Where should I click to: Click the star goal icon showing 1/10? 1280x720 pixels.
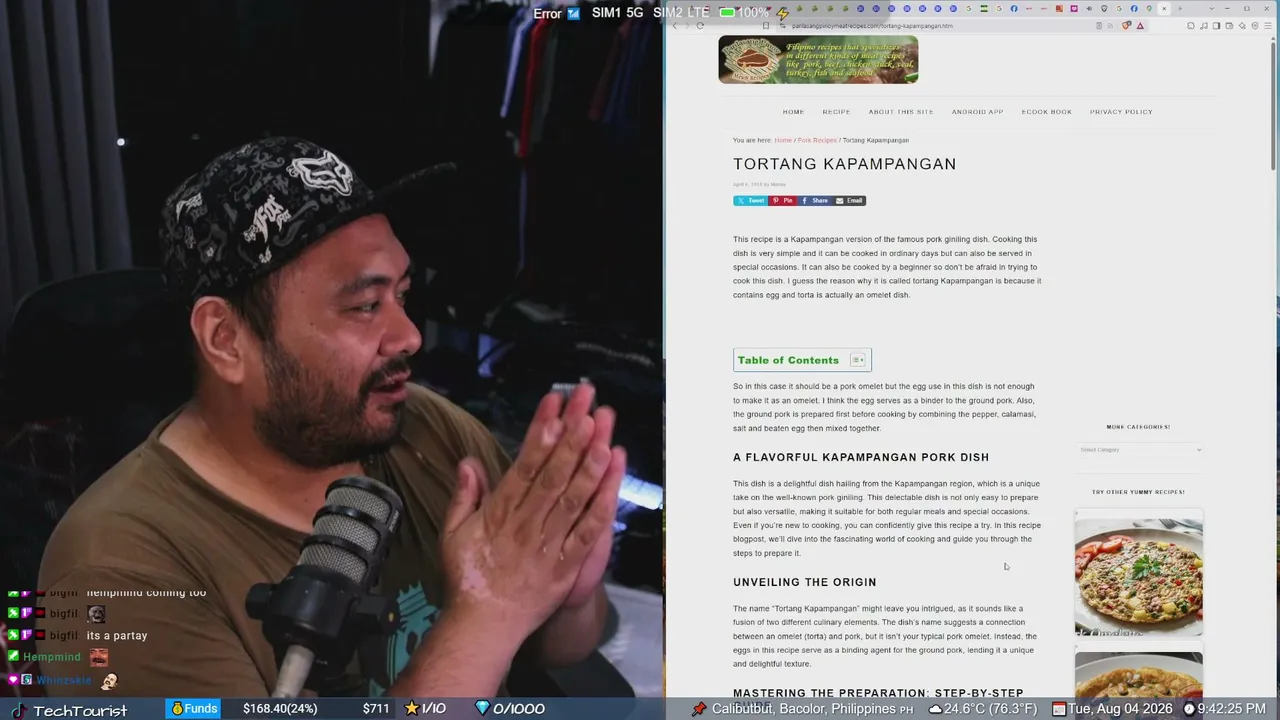[411, 708]
